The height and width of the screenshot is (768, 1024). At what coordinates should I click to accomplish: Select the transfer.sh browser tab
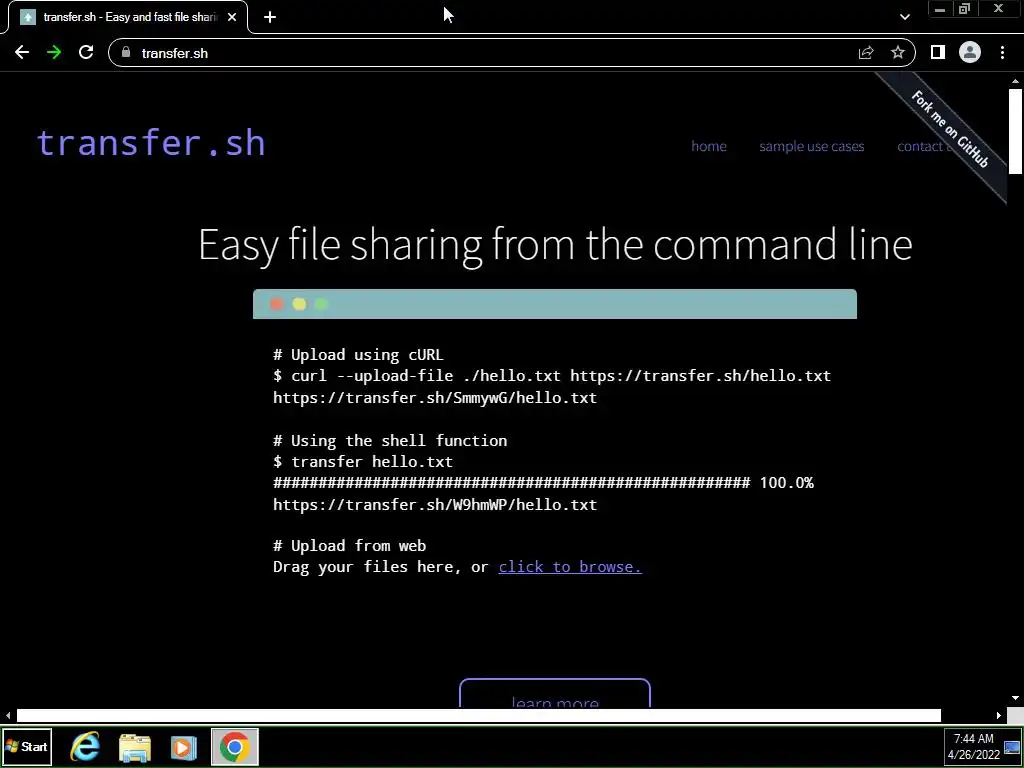point(128,17)
